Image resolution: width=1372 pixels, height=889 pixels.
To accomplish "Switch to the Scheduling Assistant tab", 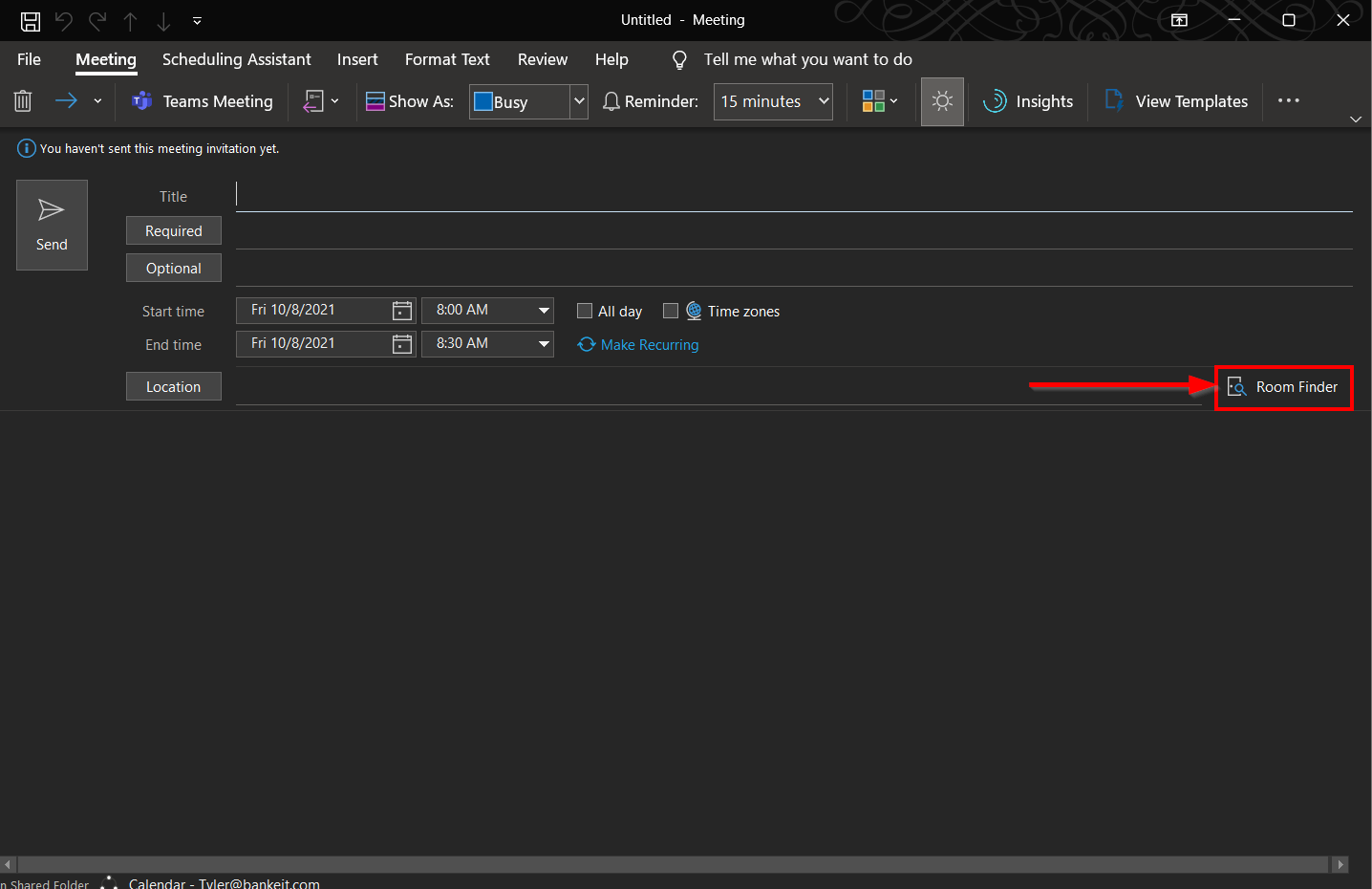I will 236,59.
